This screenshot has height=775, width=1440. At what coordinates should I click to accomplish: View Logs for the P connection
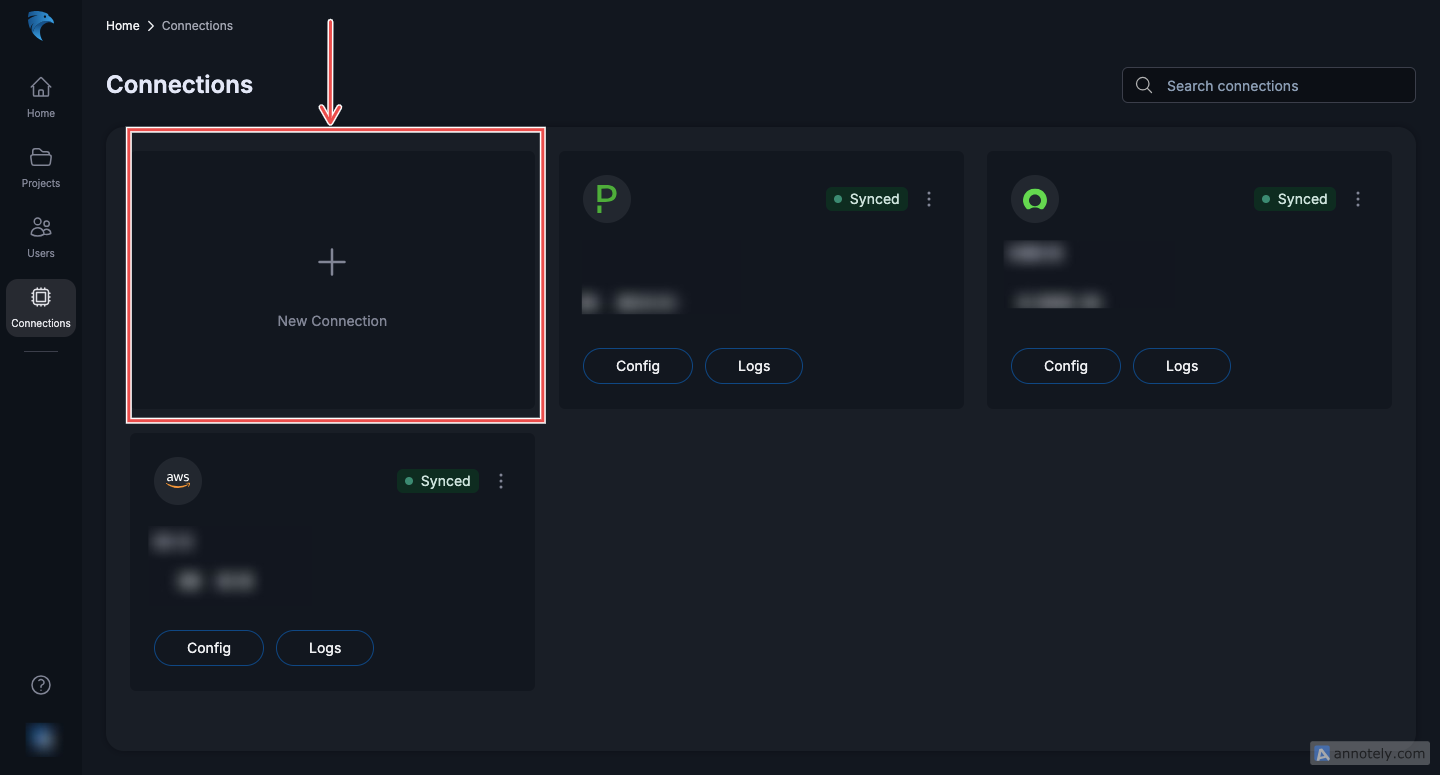tap(754, 366)
